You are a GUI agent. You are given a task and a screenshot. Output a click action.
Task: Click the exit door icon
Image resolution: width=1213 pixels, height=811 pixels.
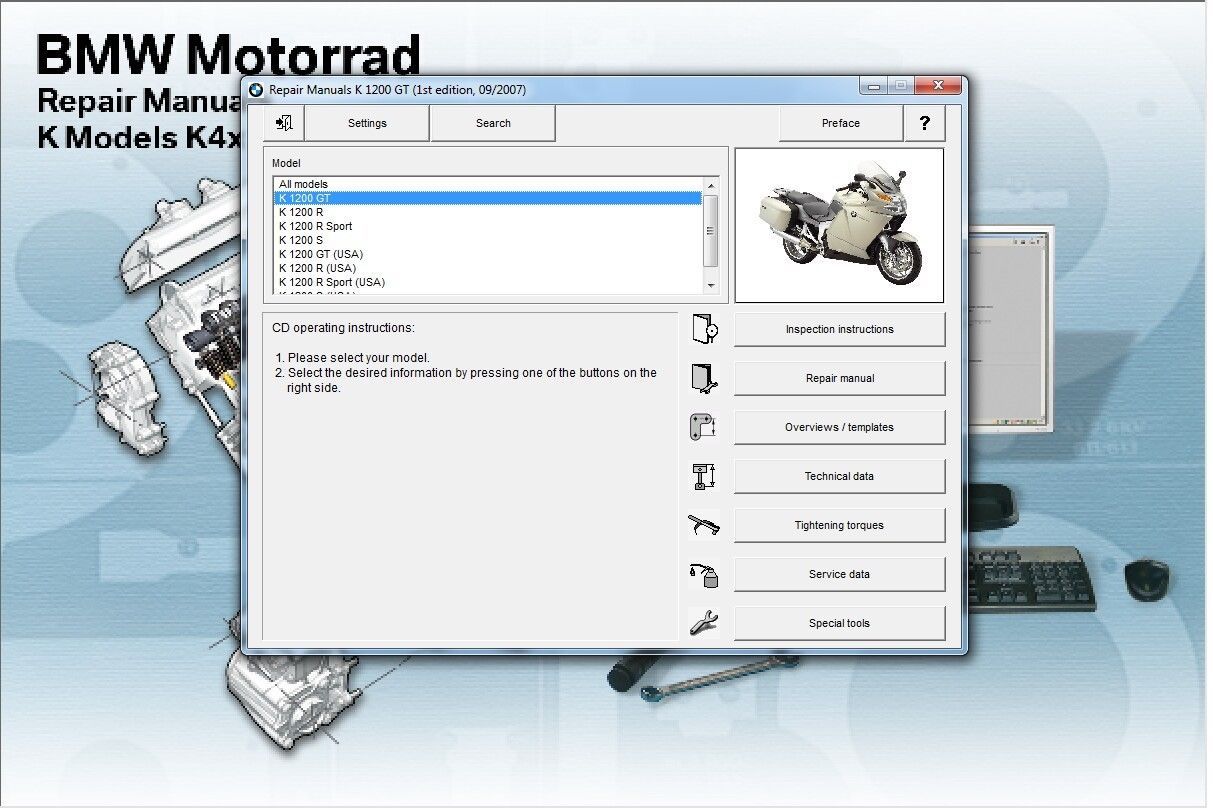284,121
